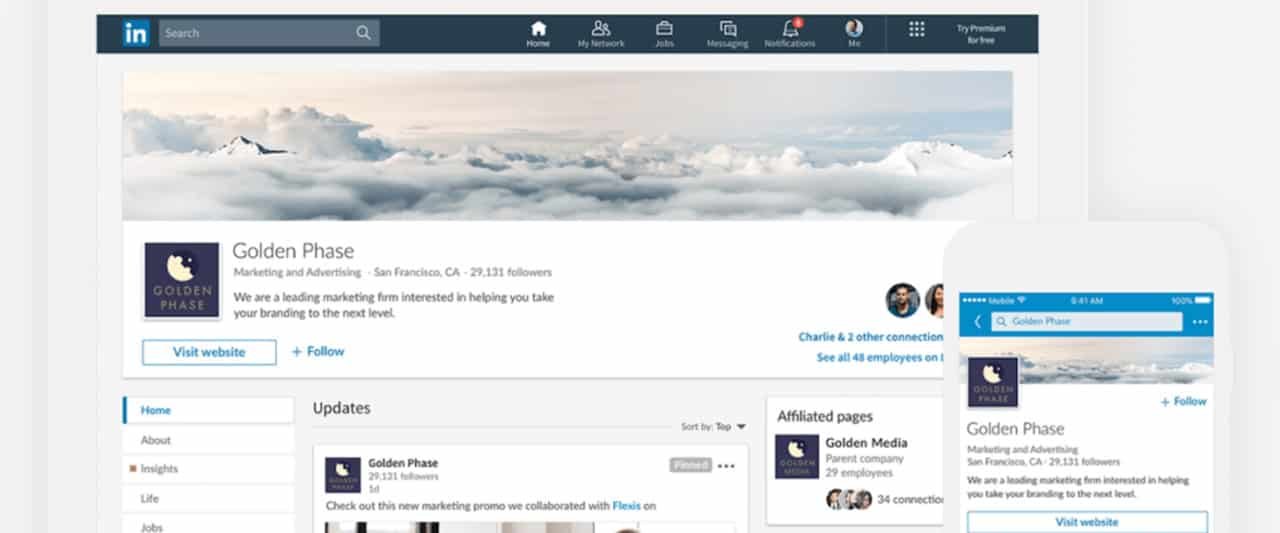Click the LinkedIn logo icon
1280x533 pixels.
click(x=136, y=33)
